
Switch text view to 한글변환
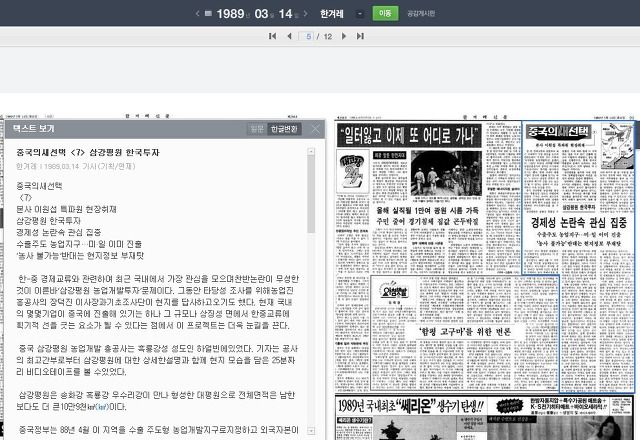click(284, 129)
